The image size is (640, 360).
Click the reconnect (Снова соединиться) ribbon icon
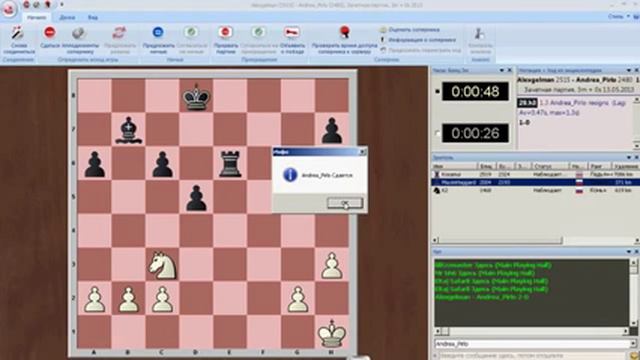tap(18, 33)
